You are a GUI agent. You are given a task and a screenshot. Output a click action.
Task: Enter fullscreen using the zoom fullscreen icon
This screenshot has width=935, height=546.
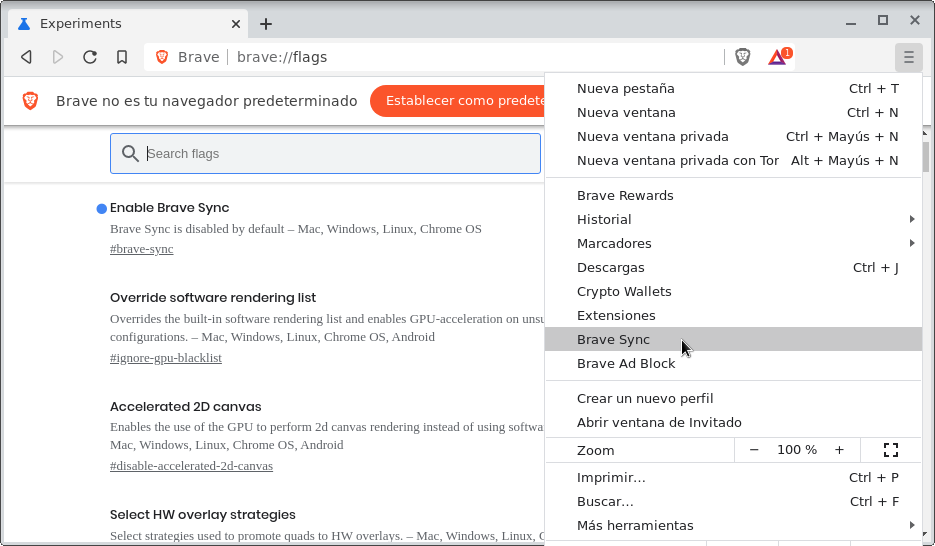(x=890, y=450)
